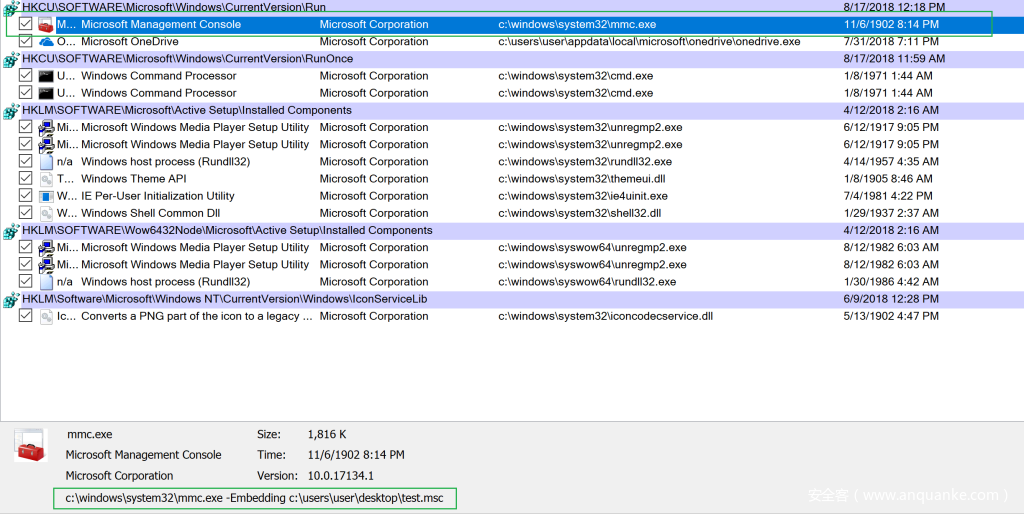The image size is (1024, 514).
Task: Click the large mmc.exe toolbox icon in the details pane
Action: (x=31, y=445)
